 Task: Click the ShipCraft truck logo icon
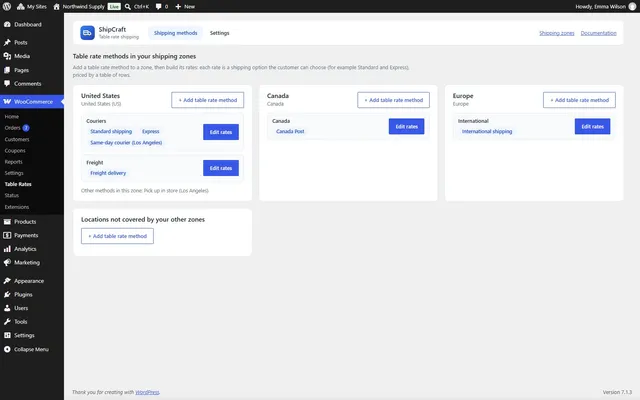point(87,33)
